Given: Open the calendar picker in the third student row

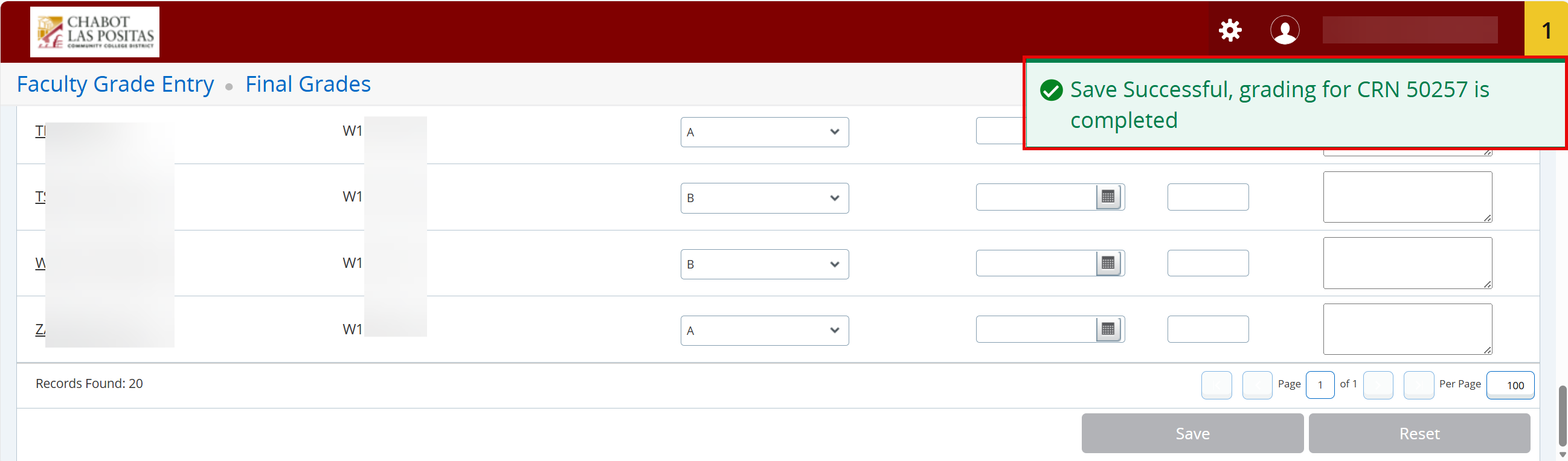Looking at the screenshot, I should pyautogui.click(x=1109, y=263).
